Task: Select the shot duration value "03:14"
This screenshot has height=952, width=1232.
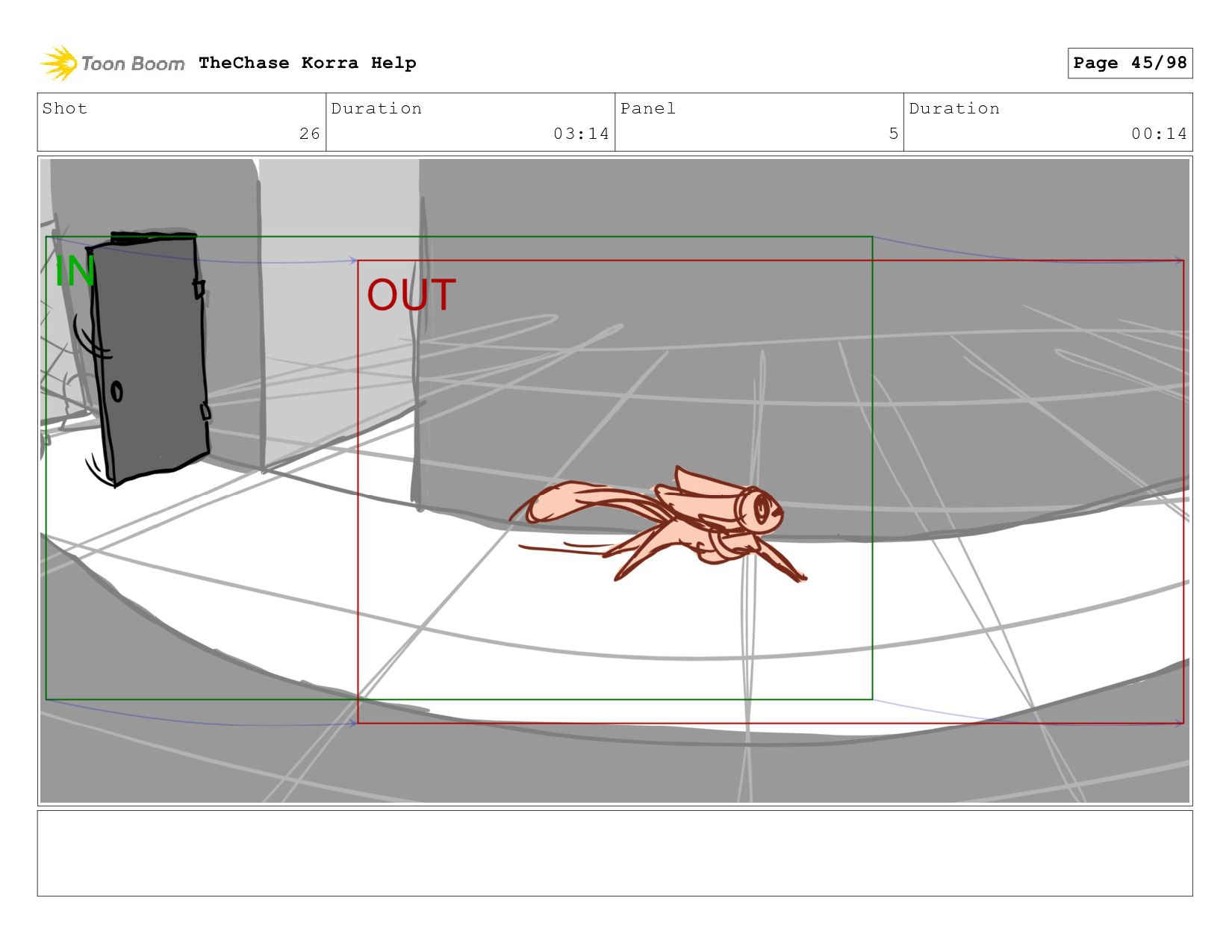Action: point(581,134)
